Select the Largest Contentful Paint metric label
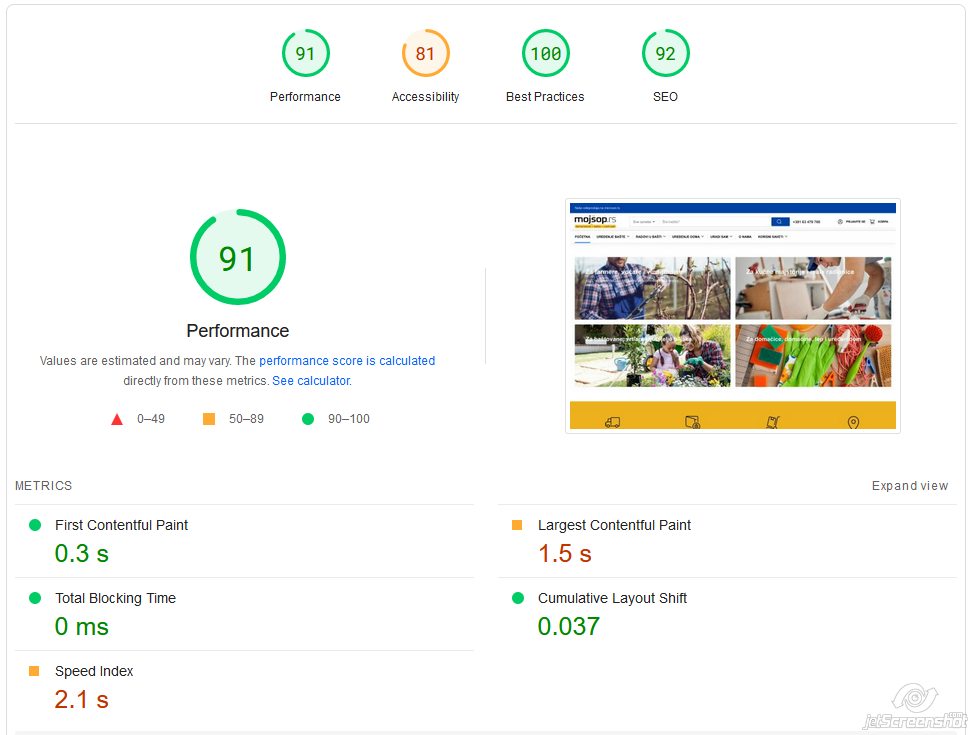Viewport: 973px width, 735px height. (x=614, y=525)
